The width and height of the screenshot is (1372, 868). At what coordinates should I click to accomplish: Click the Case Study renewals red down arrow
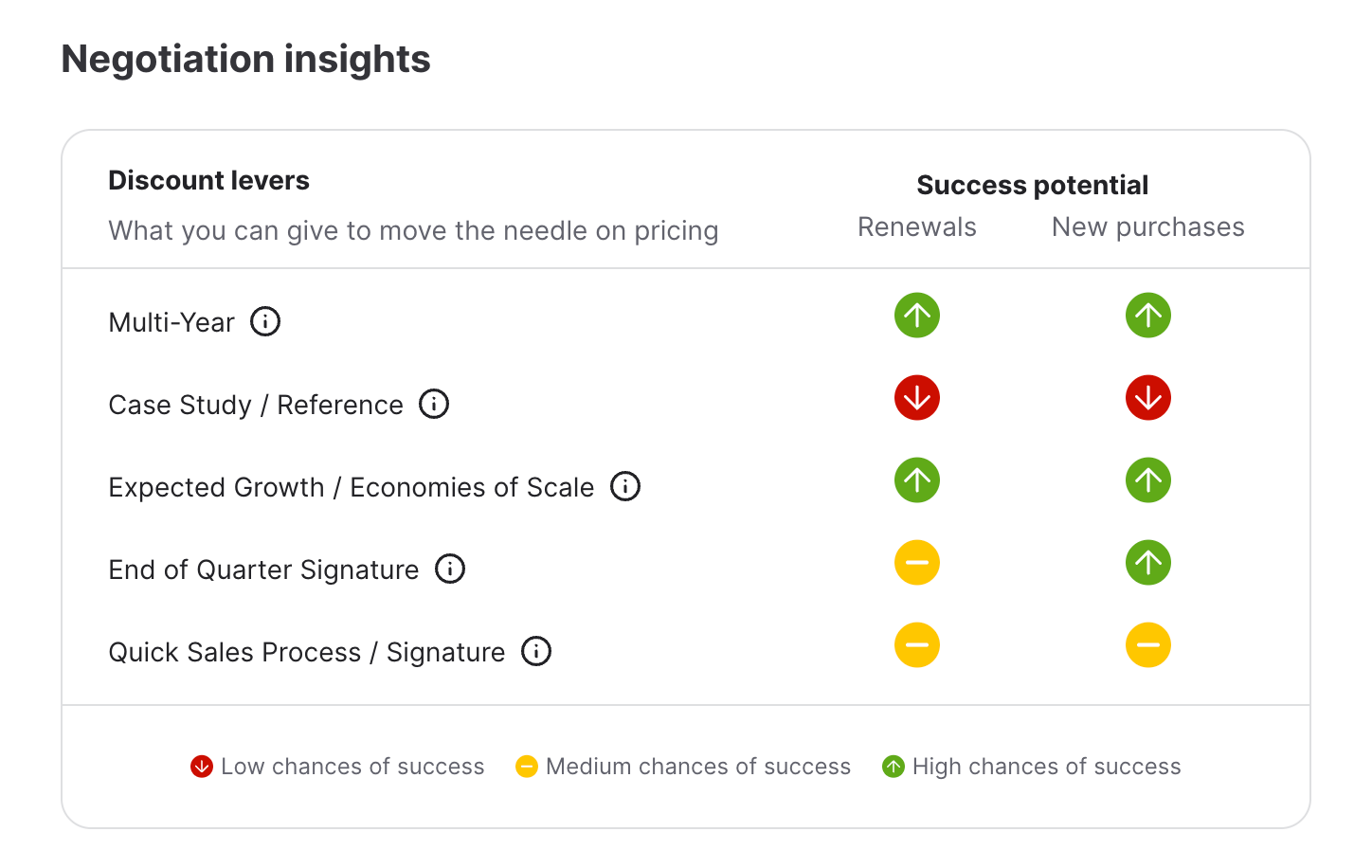[x=917, y=397]
